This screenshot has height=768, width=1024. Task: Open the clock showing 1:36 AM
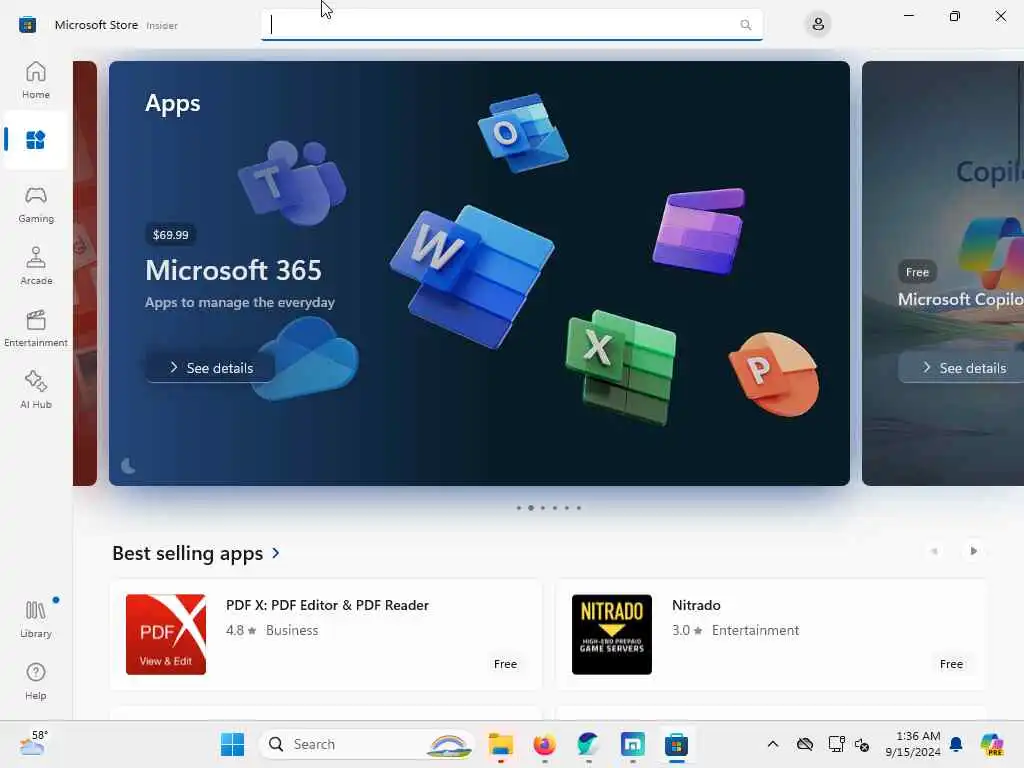point(913,744)
